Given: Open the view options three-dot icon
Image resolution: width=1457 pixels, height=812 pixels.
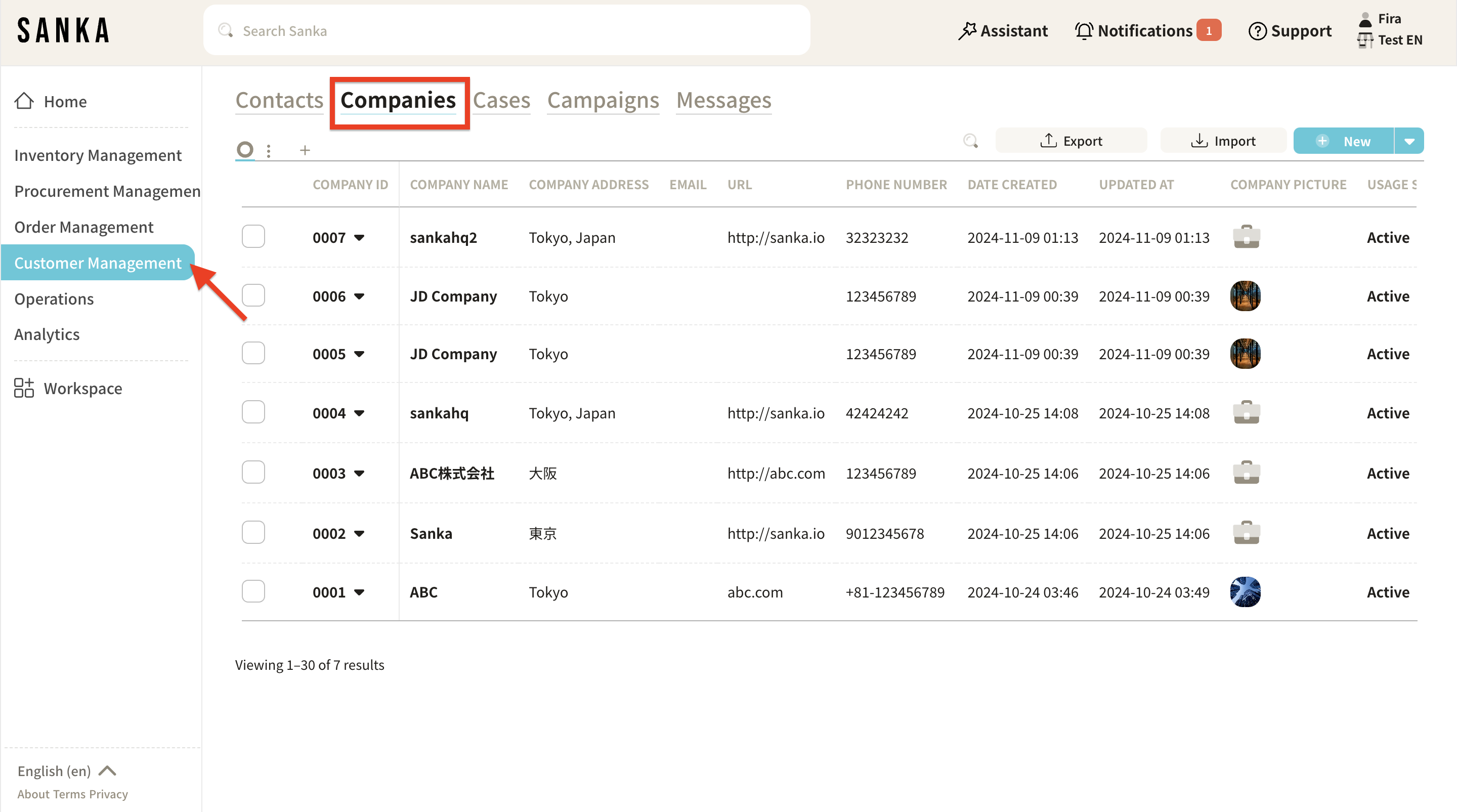Looking at the screenshot, I should coord(269,150).
